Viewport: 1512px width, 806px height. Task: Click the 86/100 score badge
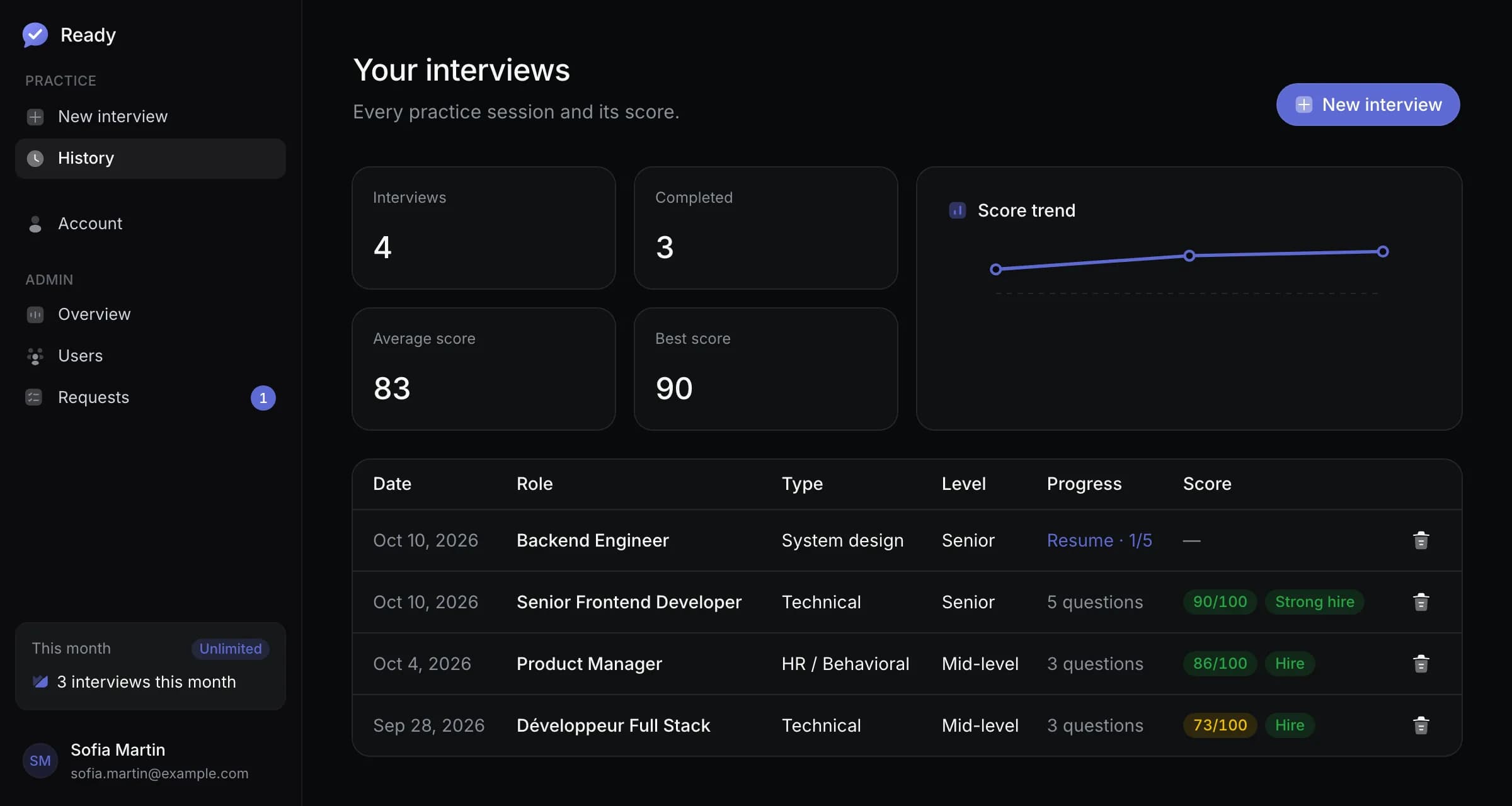pyautogui.click(x=1220, y=664)
